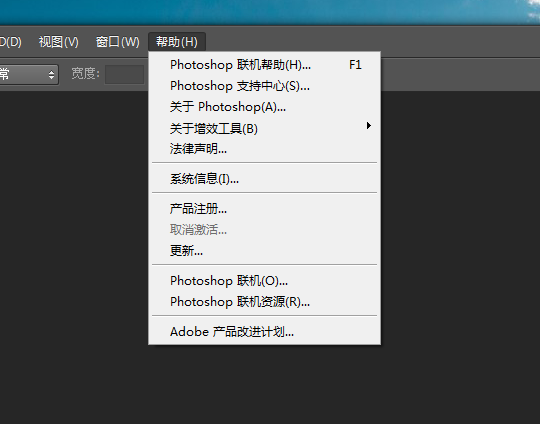540x424 pixels.
Task: Select 系统信息(I) menu item
Action: (264, 178)
